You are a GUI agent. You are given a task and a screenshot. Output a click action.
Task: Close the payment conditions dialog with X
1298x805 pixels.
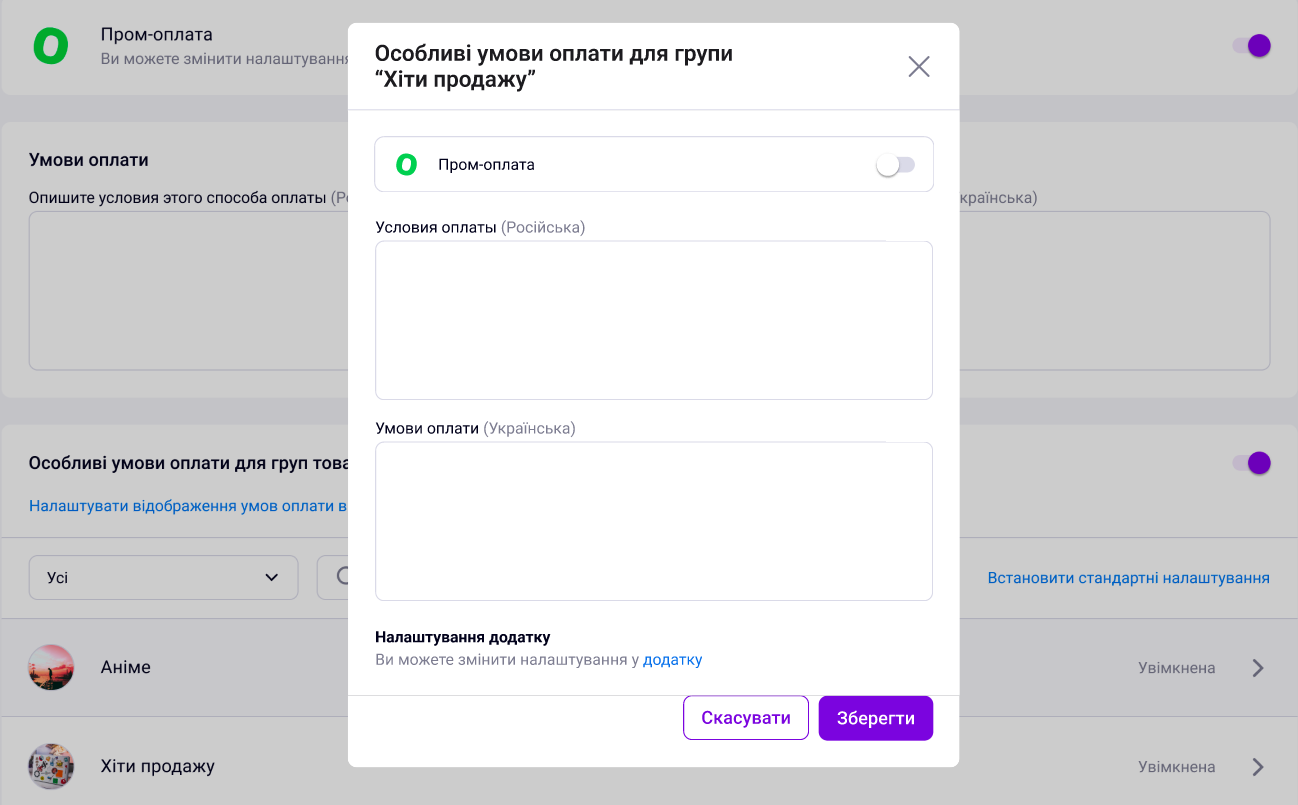click(x=918, y=67)
